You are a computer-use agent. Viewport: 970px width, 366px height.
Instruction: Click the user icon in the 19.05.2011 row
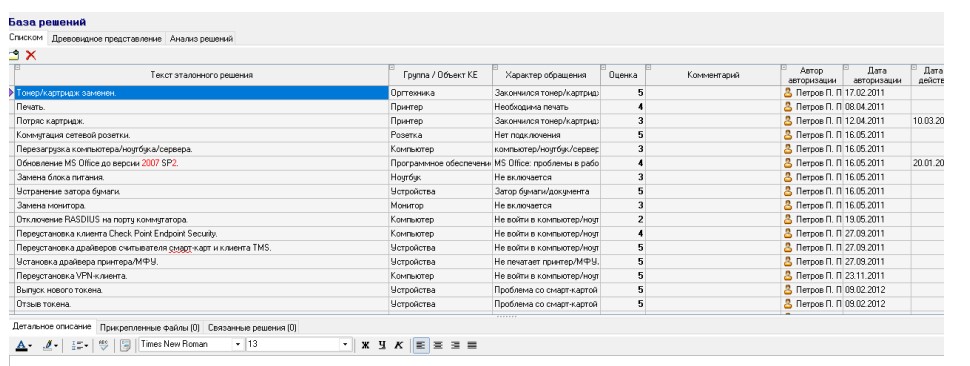tap(788, 219)
